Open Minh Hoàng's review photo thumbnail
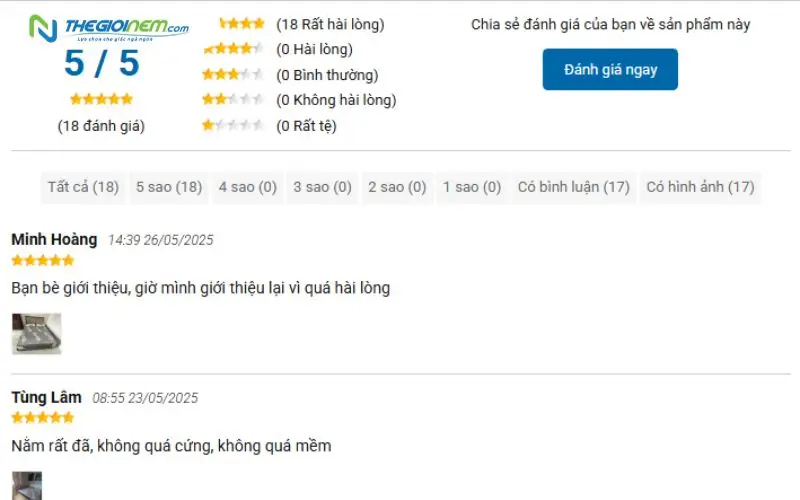Screen dimensions: 800x500 point(36,334)
